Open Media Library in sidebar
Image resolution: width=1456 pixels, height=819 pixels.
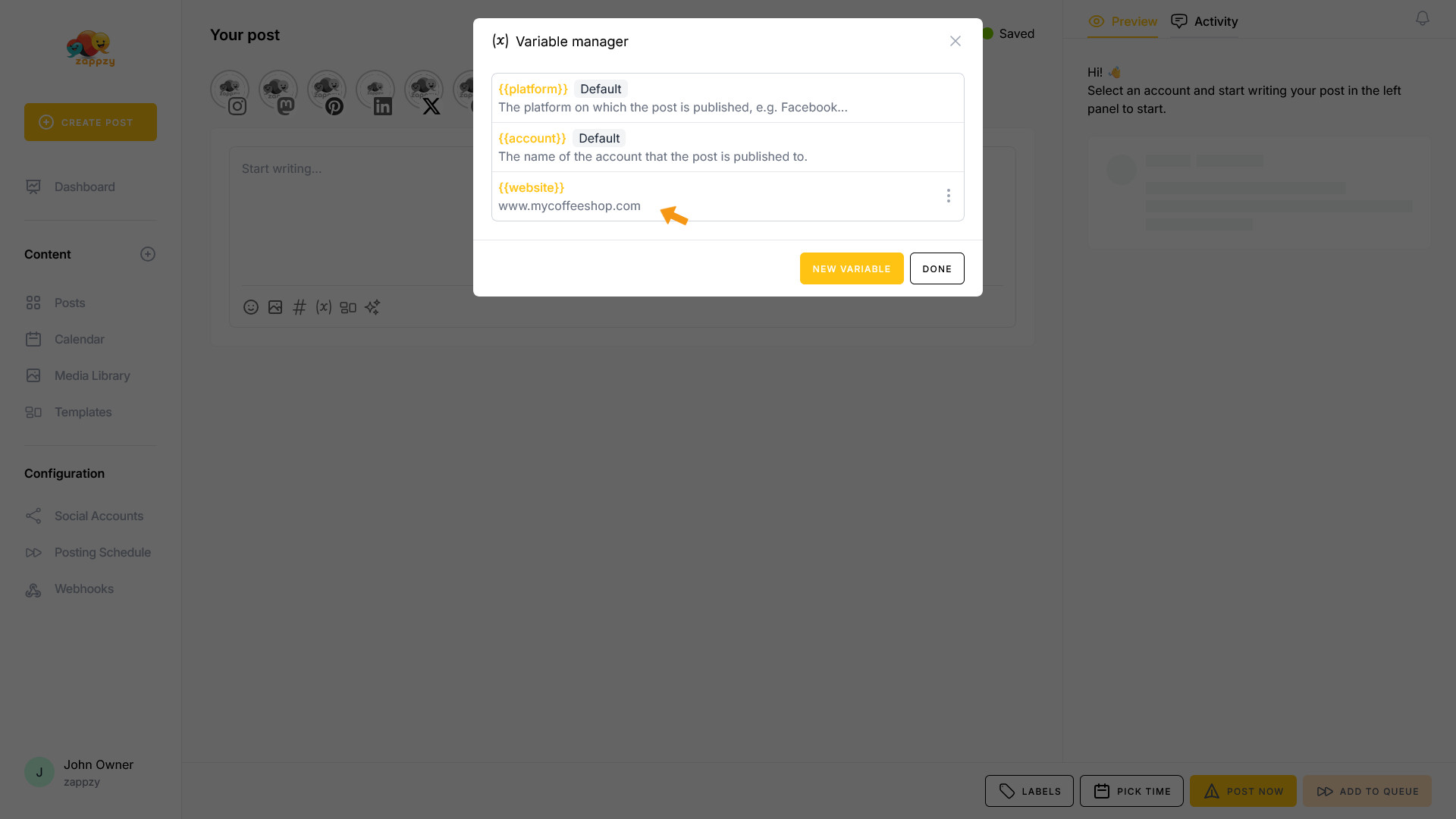(x=92, y=375)
